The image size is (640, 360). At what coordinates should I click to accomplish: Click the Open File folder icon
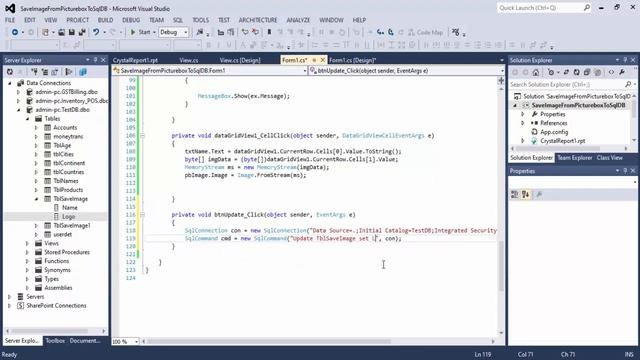[61, 32]
